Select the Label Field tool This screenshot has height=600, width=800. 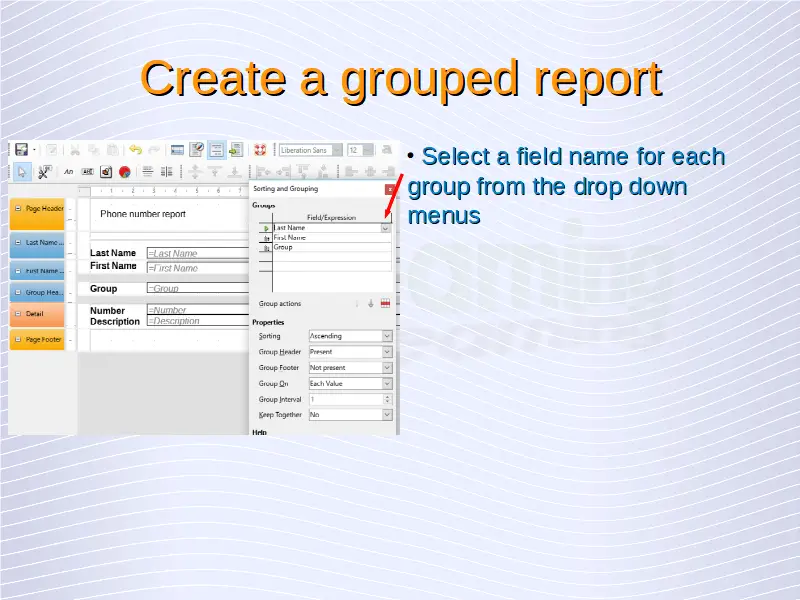(x=68, y=172)
